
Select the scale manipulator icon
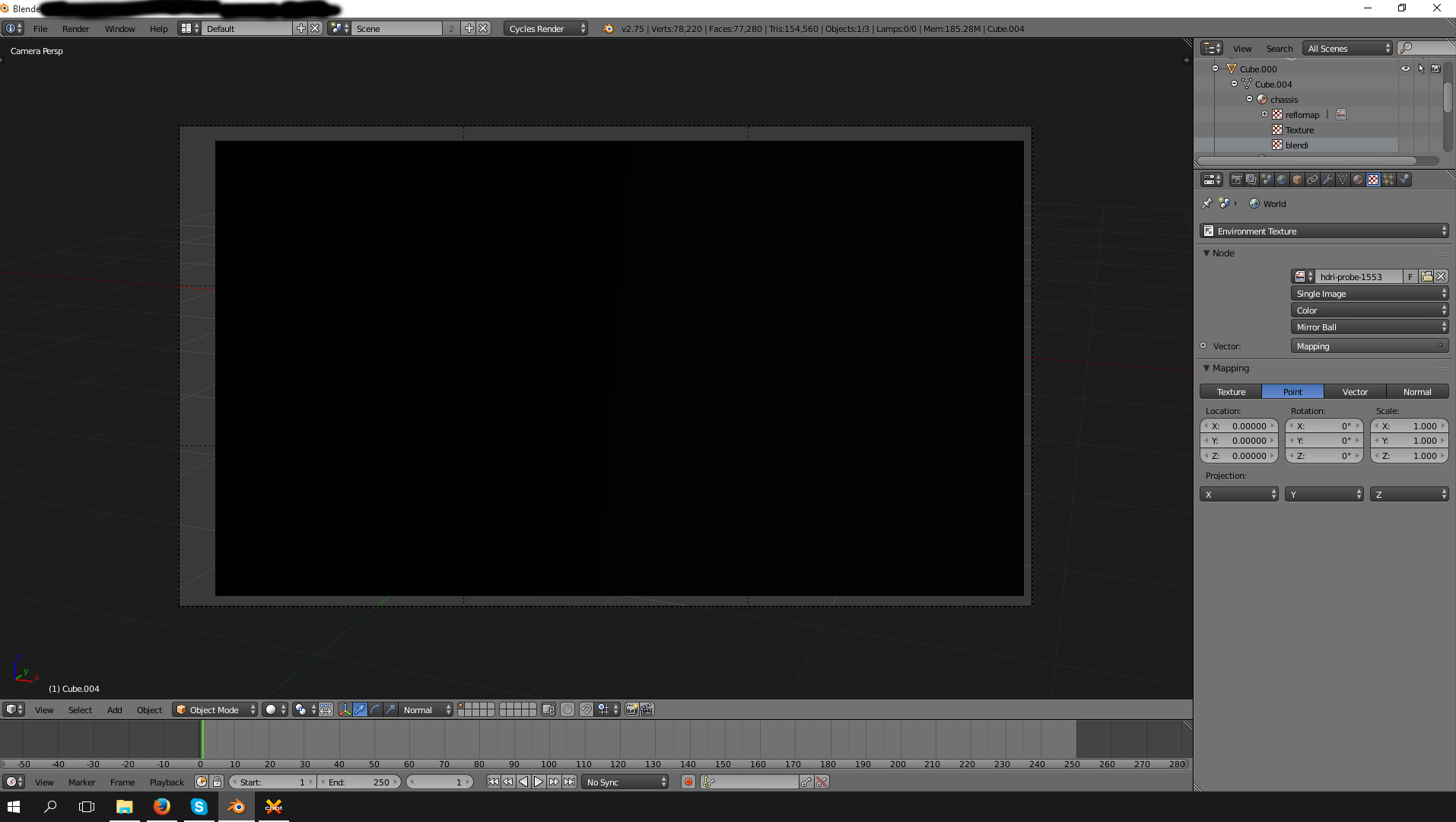point(390,709)
